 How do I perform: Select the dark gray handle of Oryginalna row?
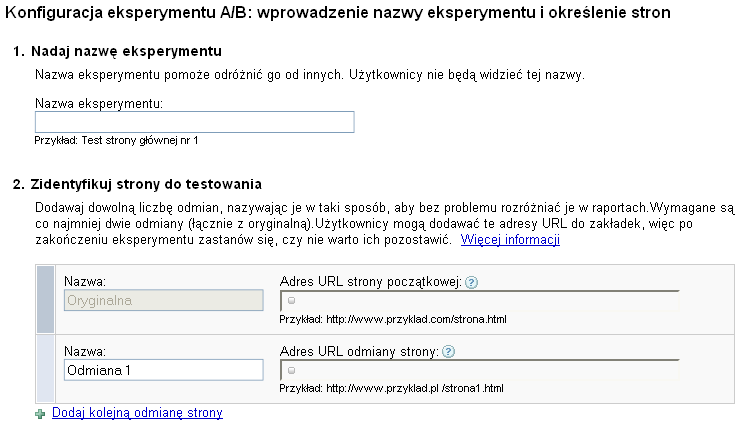click(45, 299)
